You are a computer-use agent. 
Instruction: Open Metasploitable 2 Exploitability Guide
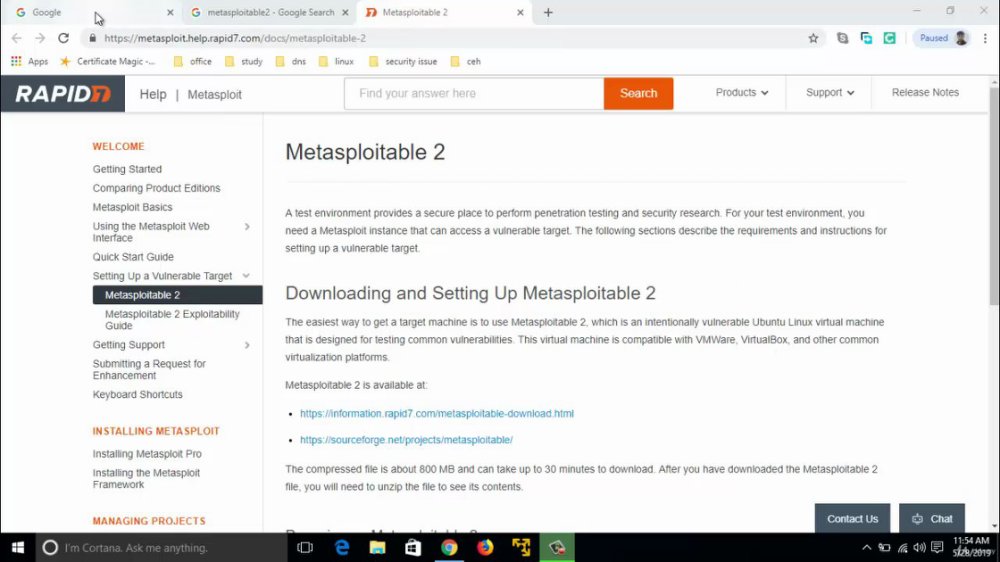(x=172, y=320)
